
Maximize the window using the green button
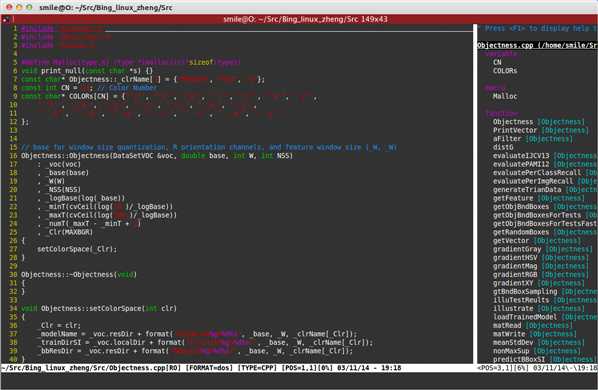[x=29, y=7]
